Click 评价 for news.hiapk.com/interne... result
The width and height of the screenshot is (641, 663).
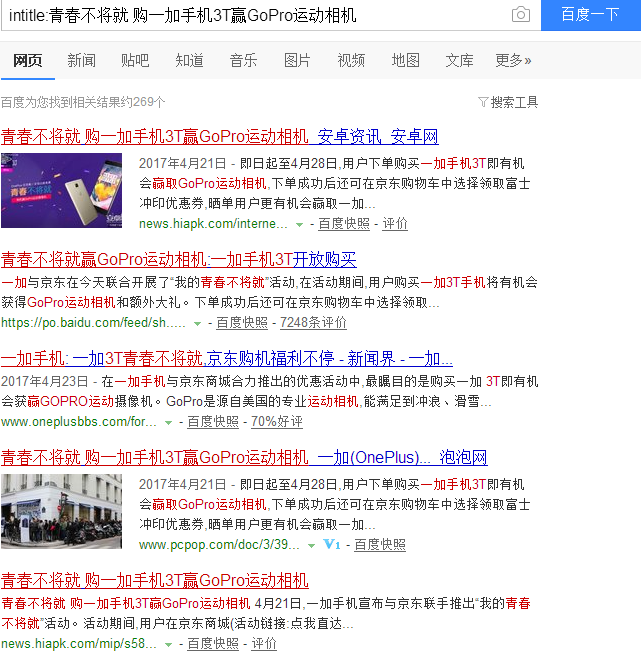[395, 224]
